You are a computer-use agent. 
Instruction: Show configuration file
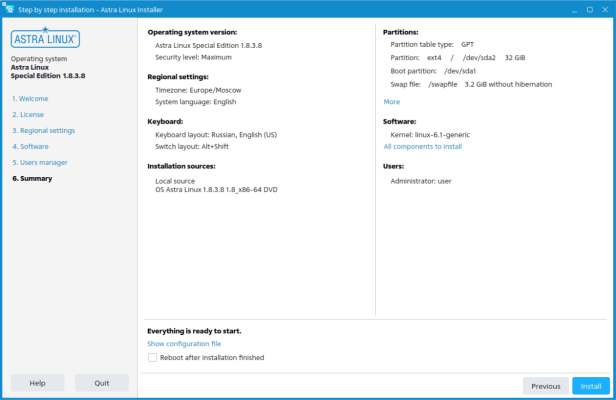(x=184, y=344)
